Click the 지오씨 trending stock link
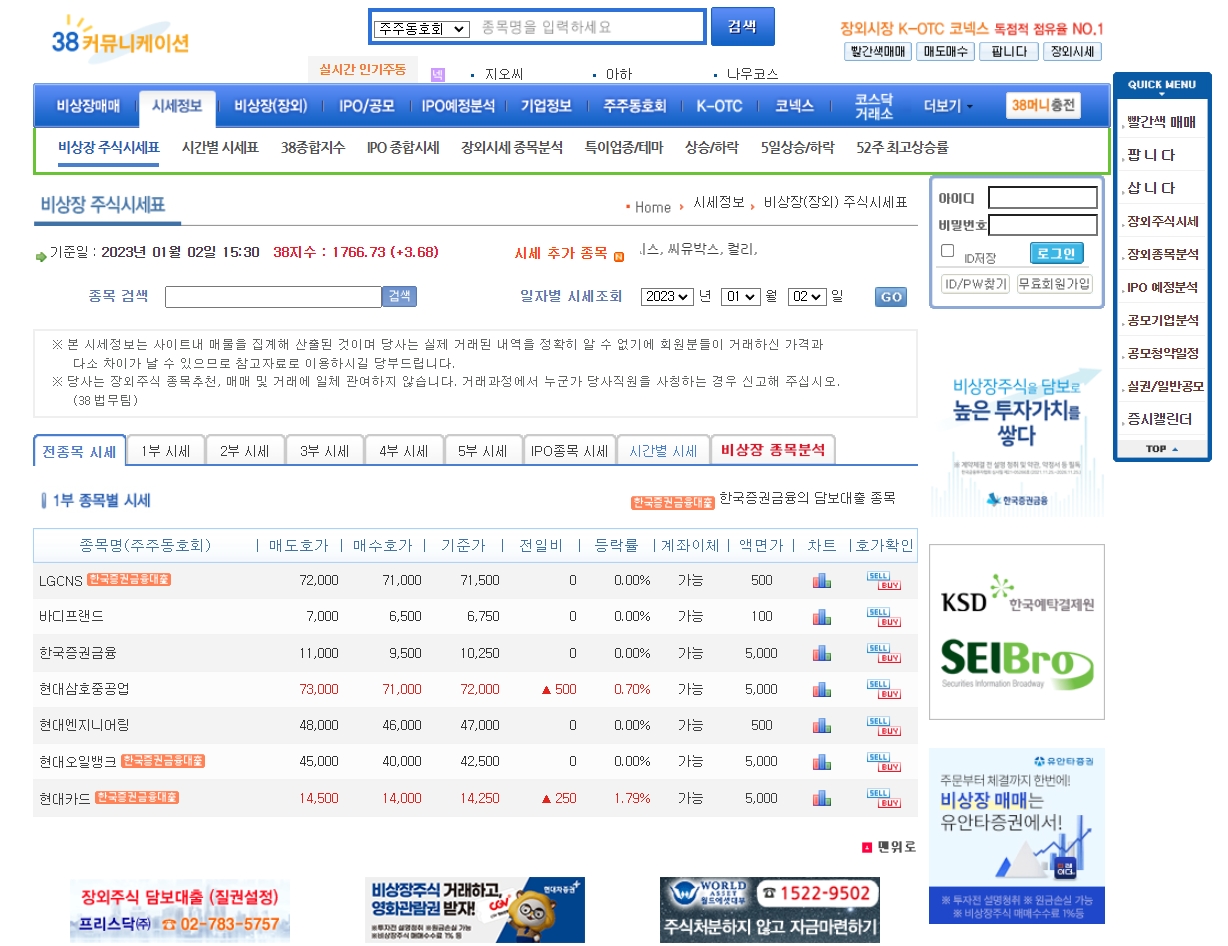This screenshot has width=1228, height=946. pos(504,74)
